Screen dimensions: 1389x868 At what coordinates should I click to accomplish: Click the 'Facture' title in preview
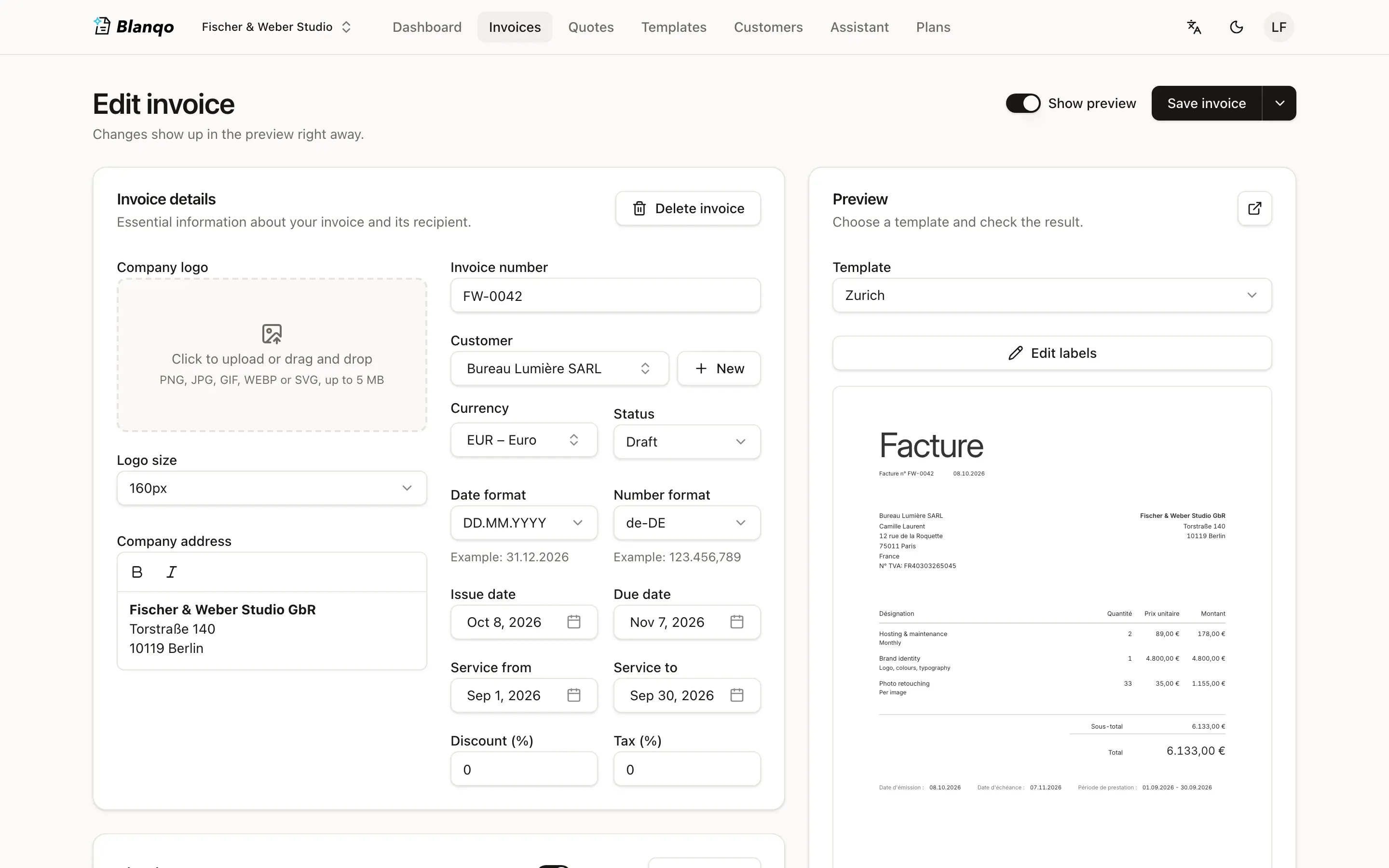pyautogui.click(x=931, y=446)
